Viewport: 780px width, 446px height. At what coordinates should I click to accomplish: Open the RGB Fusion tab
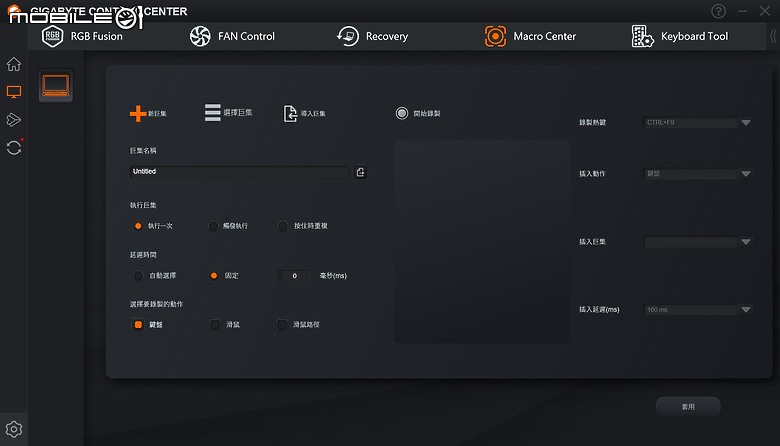[83, 36]
